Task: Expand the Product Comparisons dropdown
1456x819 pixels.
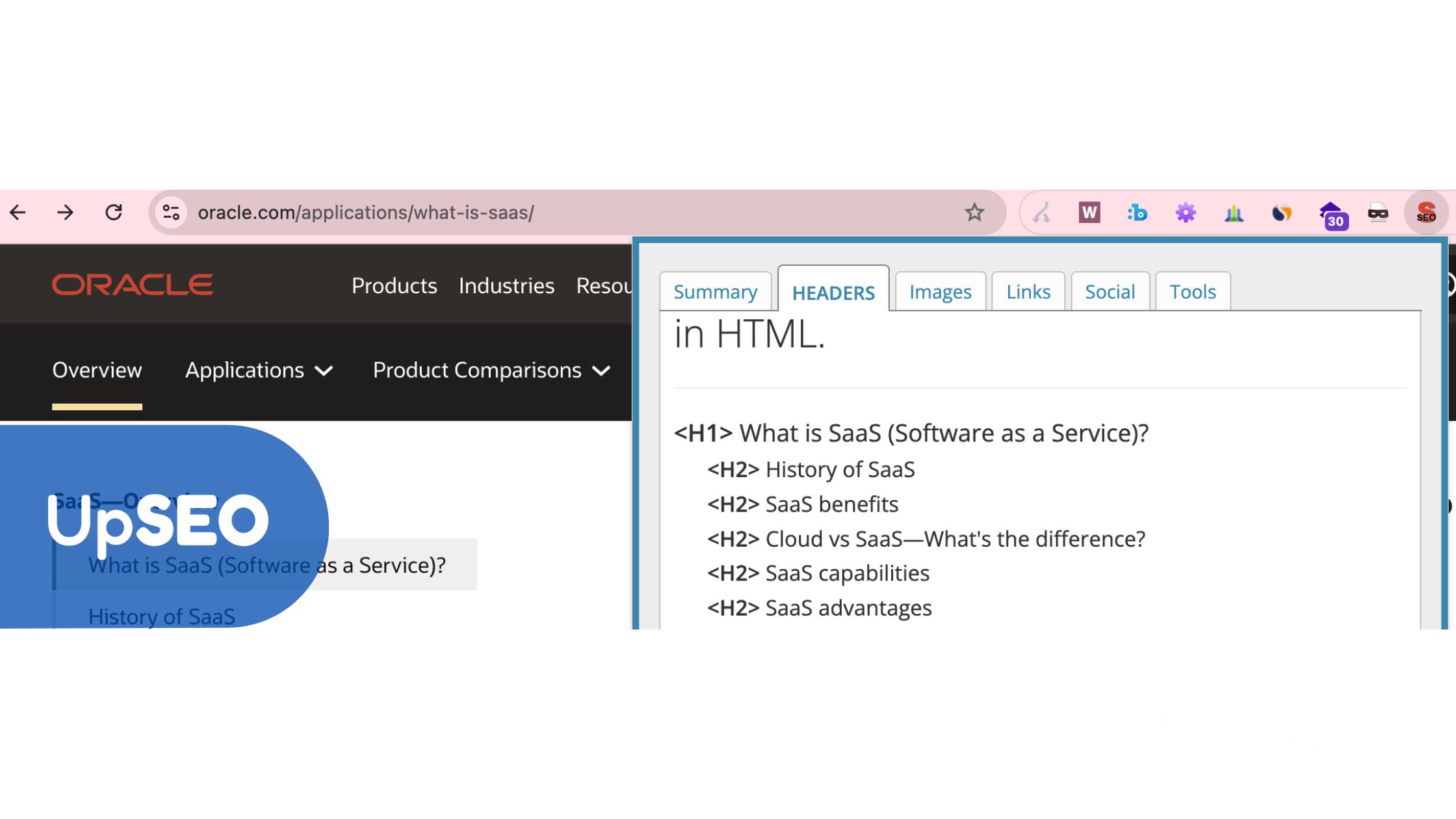Action: tap(491, 370)
